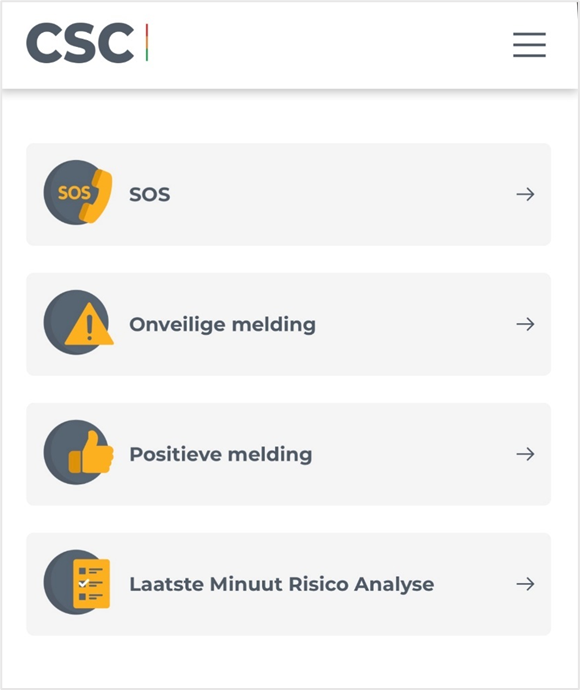This screenshot has height=690, width=580.
Task: Open Laatste Minuut Risico Analyse text
Action: [x=282, y=584]
